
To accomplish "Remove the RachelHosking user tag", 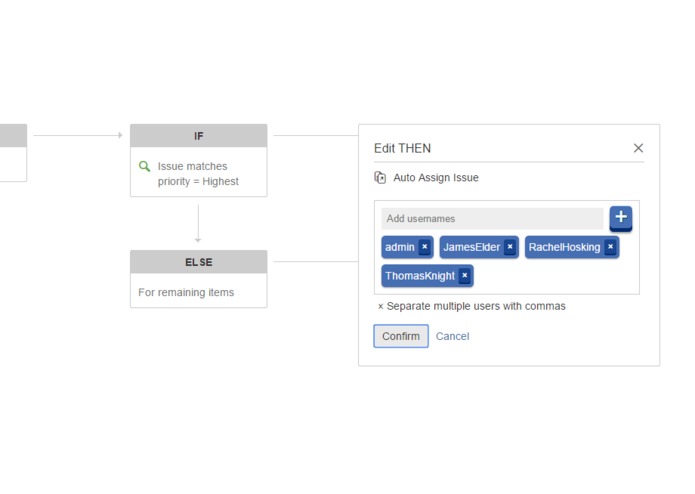I will [x=610, y=247].
